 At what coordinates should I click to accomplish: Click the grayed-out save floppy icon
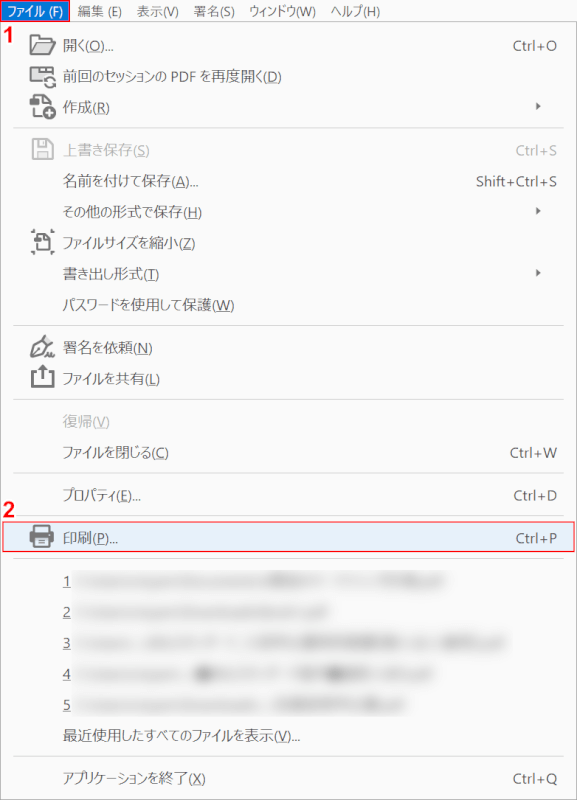coord(42,149)
